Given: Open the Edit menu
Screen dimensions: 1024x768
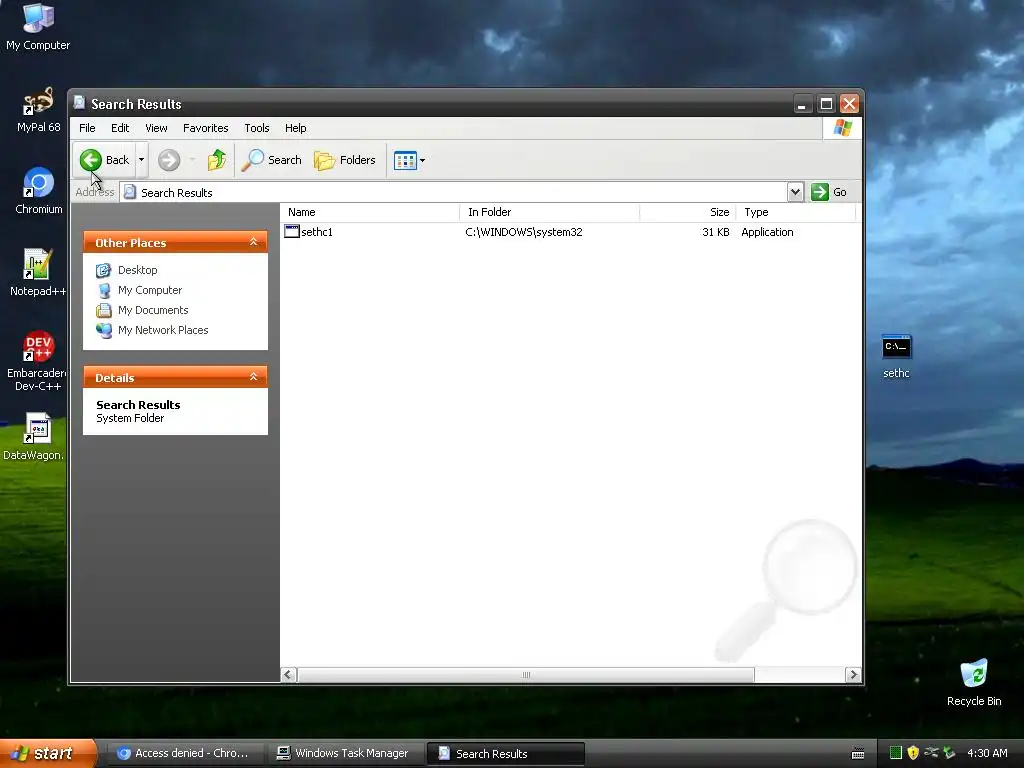Looking at the screenshot, I should [120, 128].
